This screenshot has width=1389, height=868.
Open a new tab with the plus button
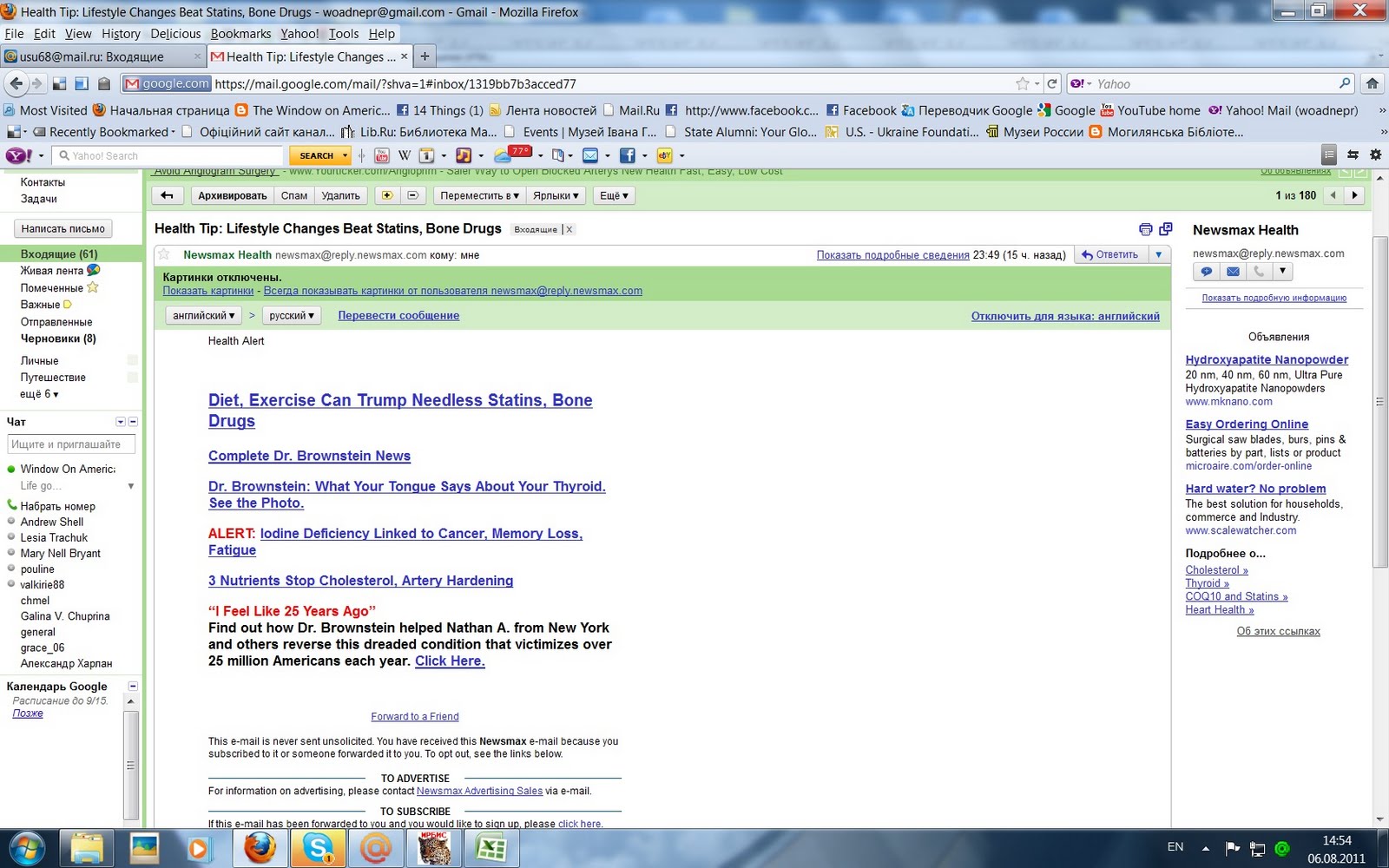(x=425, y=56)
